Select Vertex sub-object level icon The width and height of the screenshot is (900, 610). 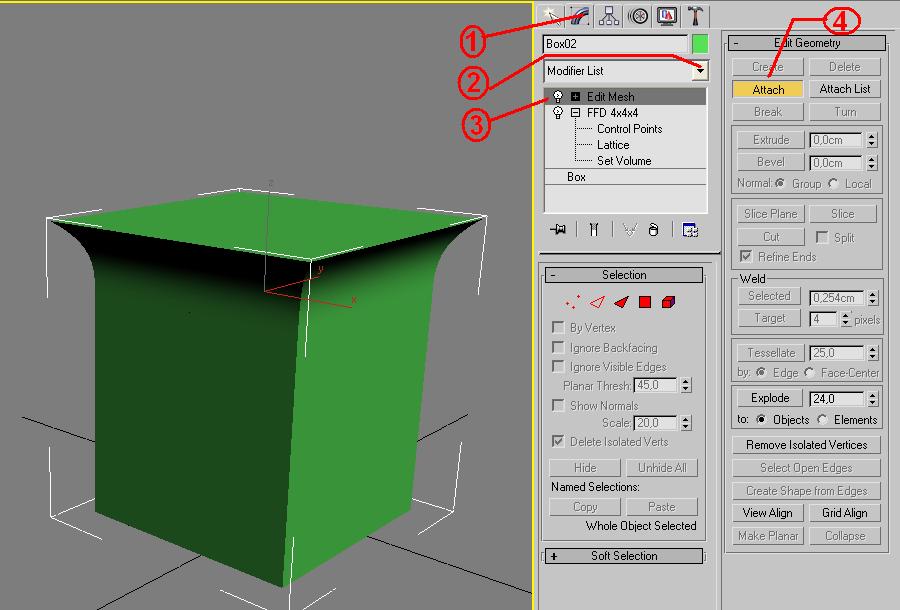pyautogui.click(x=573, y=302)
